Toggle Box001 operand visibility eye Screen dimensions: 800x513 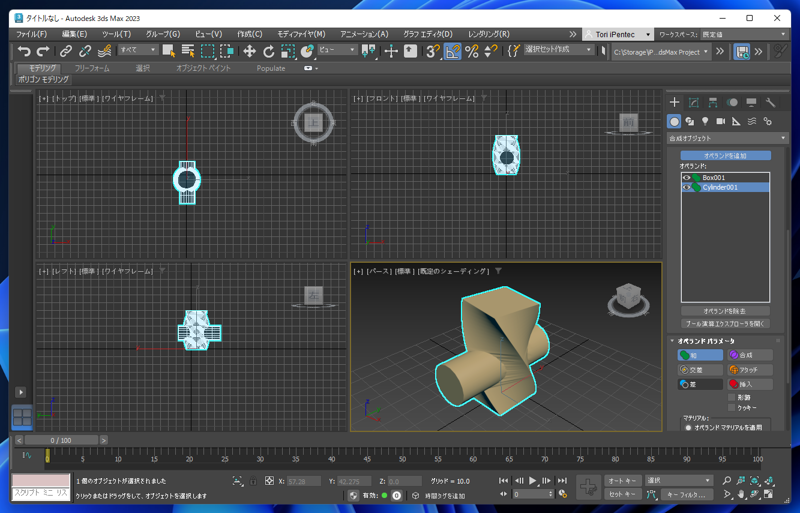point(687,178)
